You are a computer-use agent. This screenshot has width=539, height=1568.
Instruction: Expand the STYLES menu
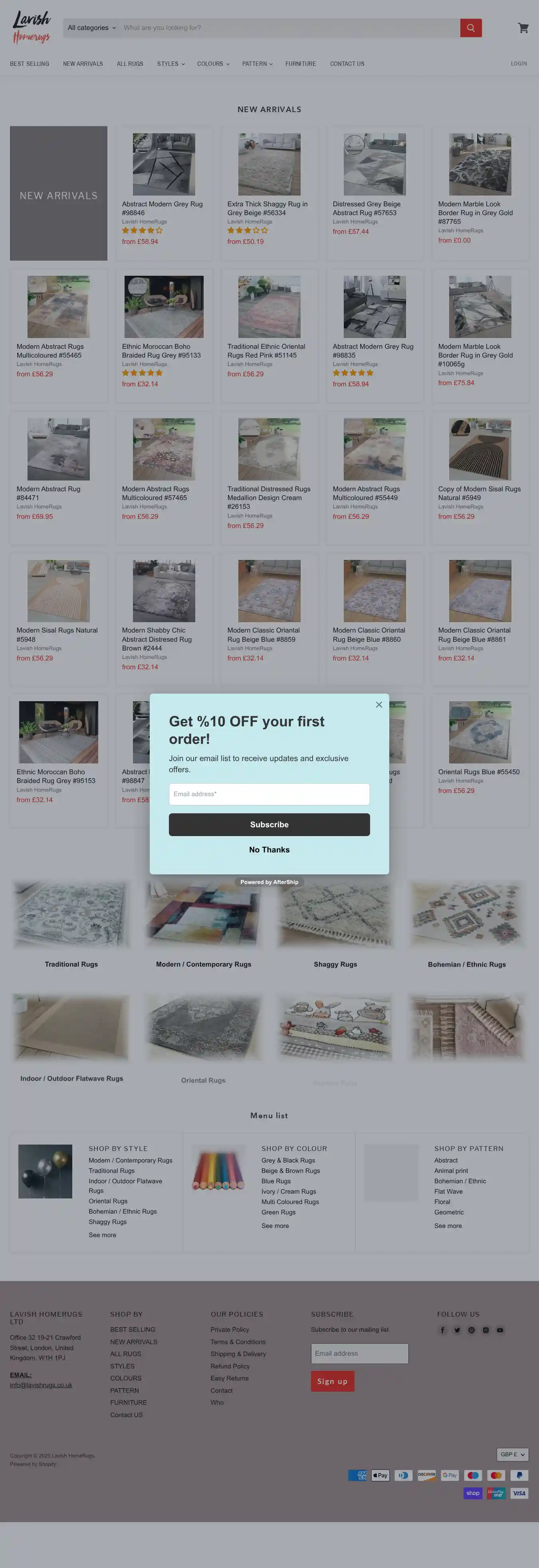pos(170,64)
